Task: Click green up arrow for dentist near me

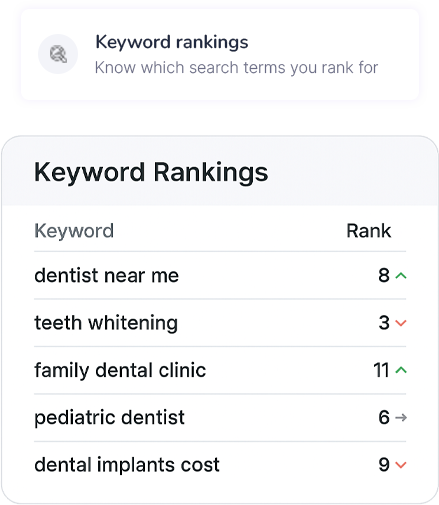Action: (x=401, y=276)
